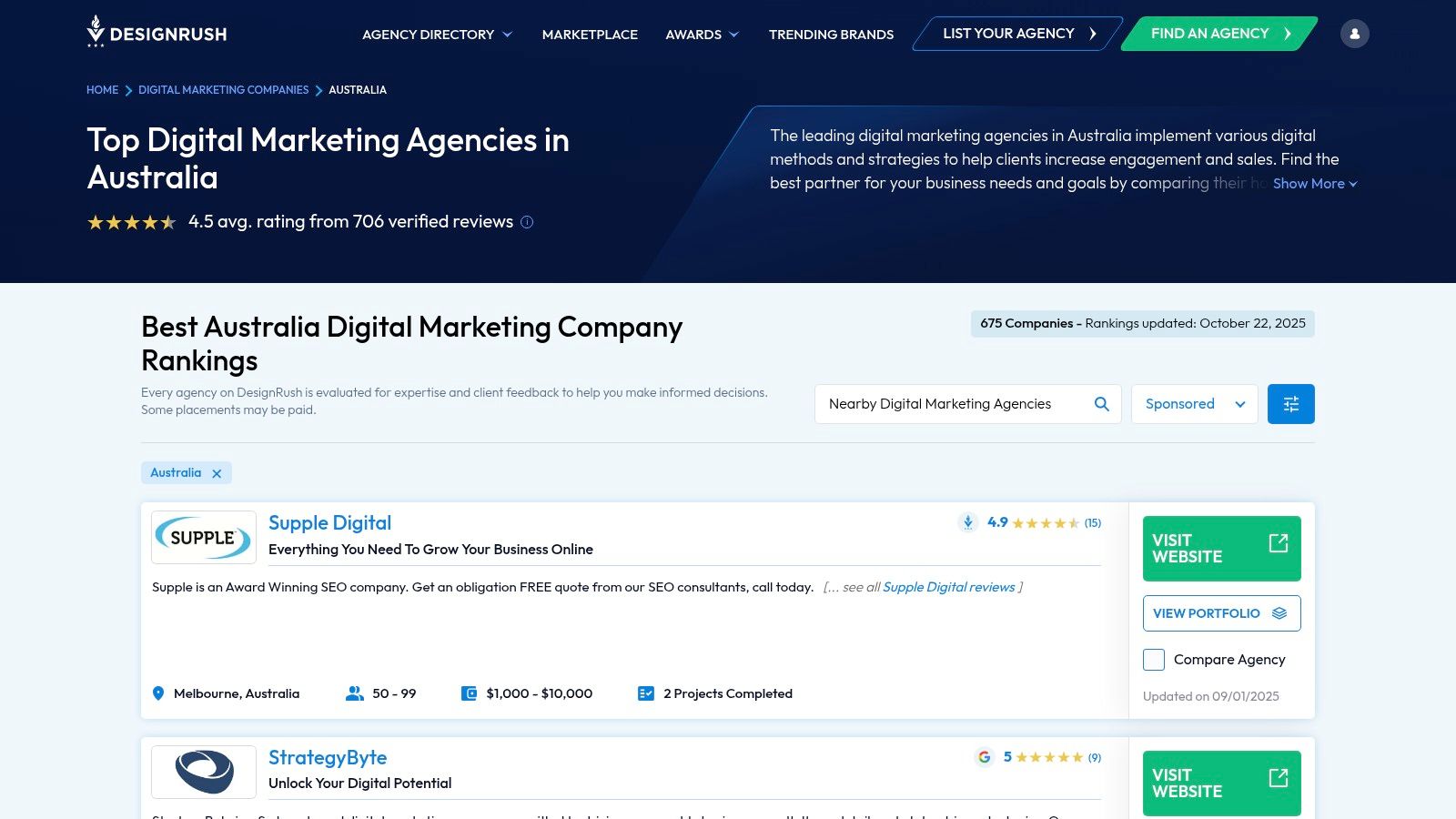Click the StrategyByte rating stars
Viewport: 1456px width, 819px height.
(x=1049, y=757)
